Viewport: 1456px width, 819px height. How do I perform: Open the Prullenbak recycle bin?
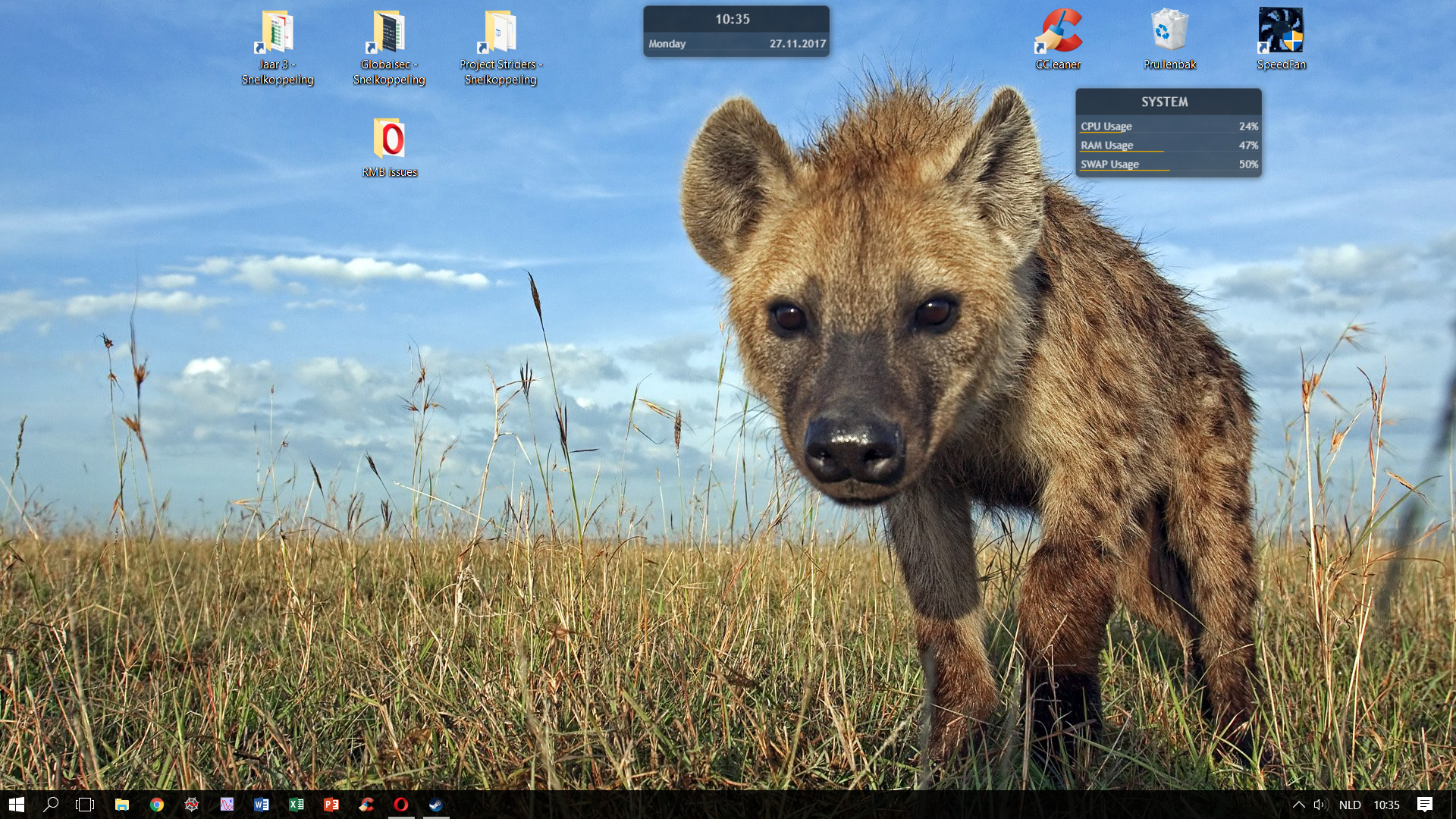[1169, 32]
